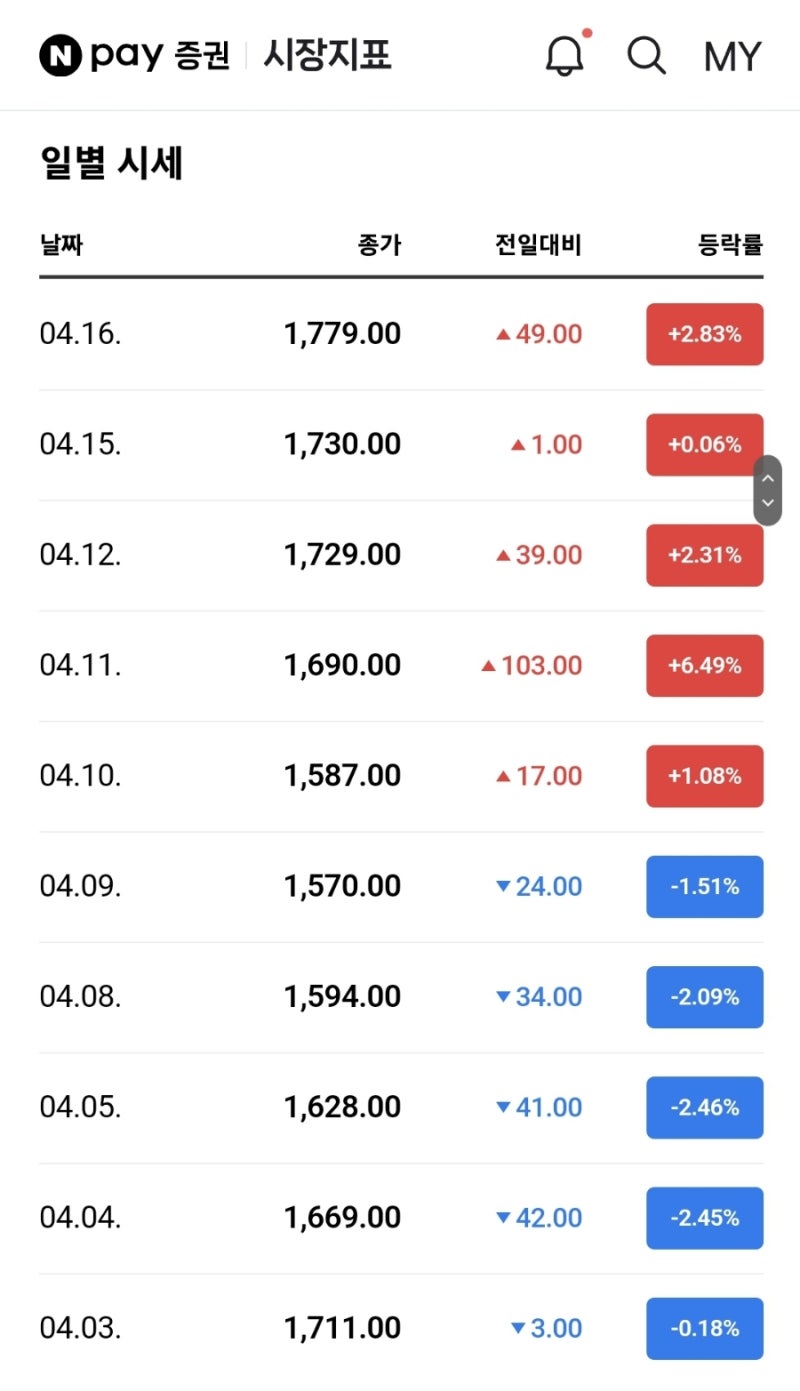Click the -1.51% blue badge

(x=704, y=886)
